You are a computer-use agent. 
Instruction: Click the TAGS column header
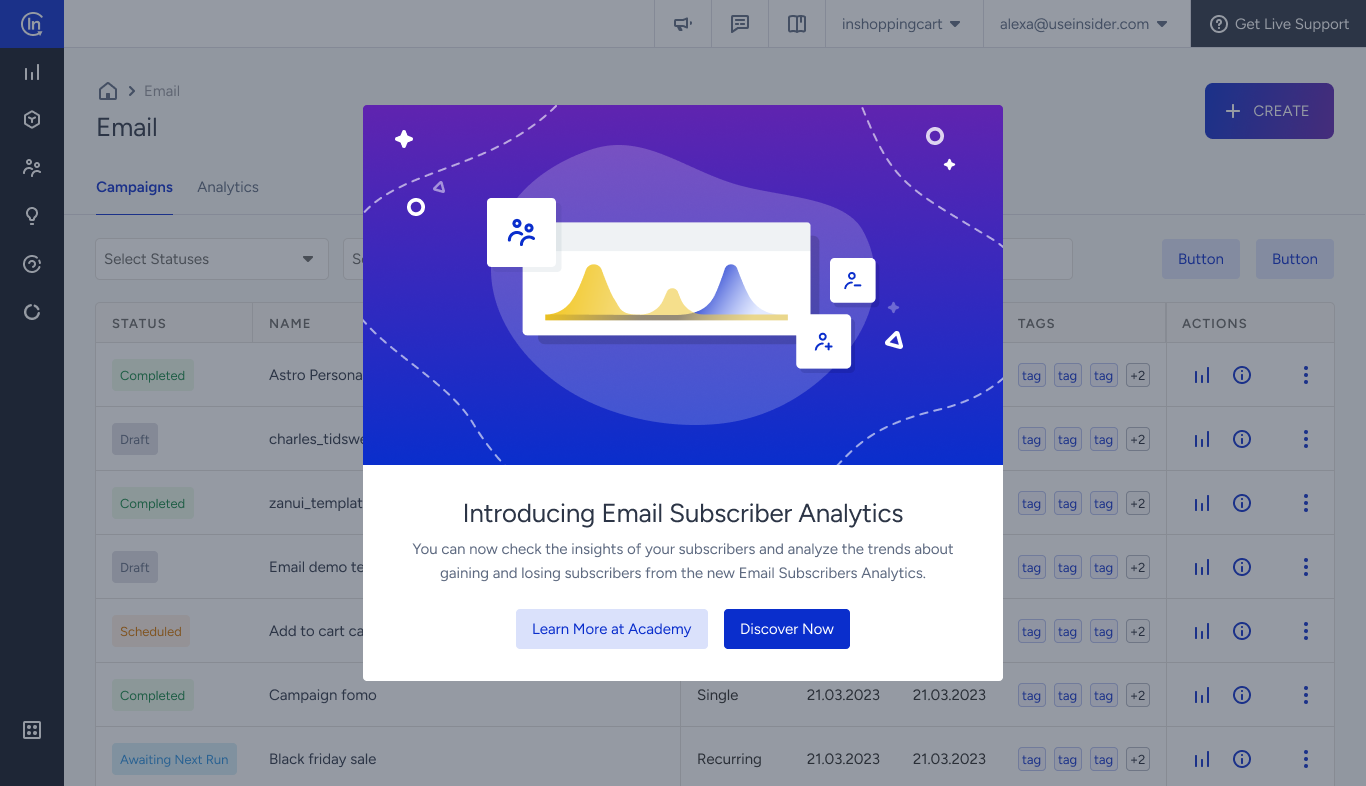point(1036,323)
